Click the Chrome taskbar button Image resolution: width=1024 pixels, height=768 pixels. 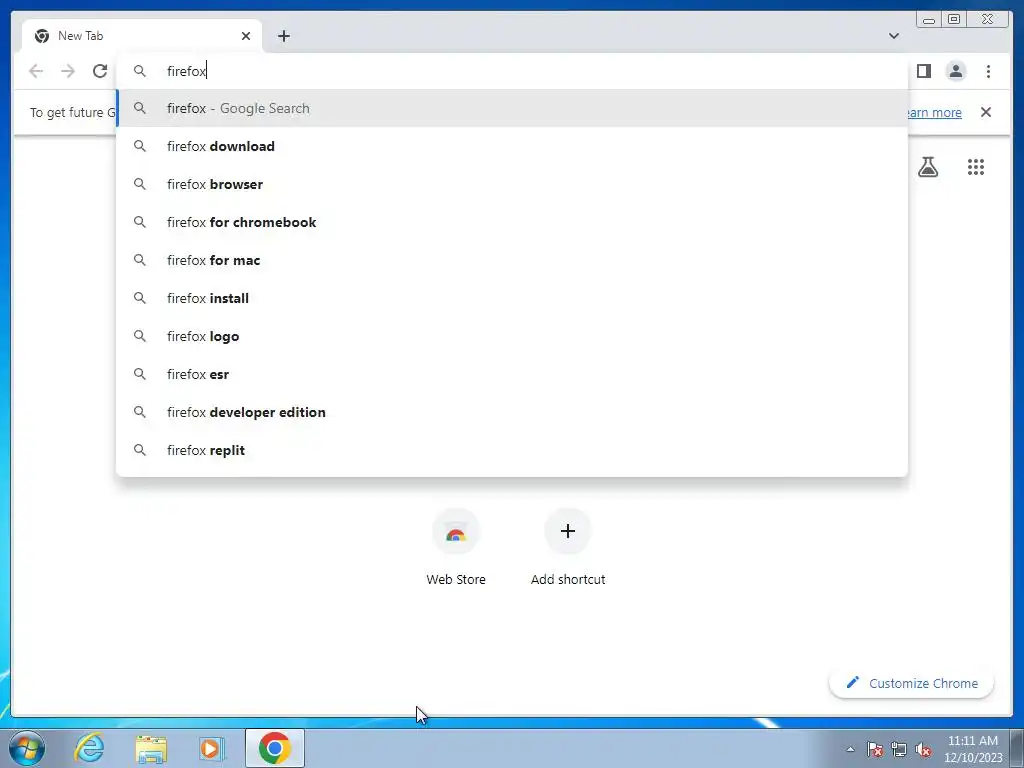pyautogui.click(x=275, y=748)
